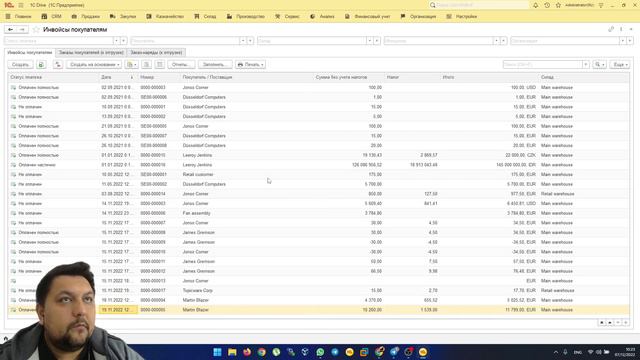Select the Инвойсы покупателям tab
The width and height of the screenshot is (640, 360).
pos(30,53)
